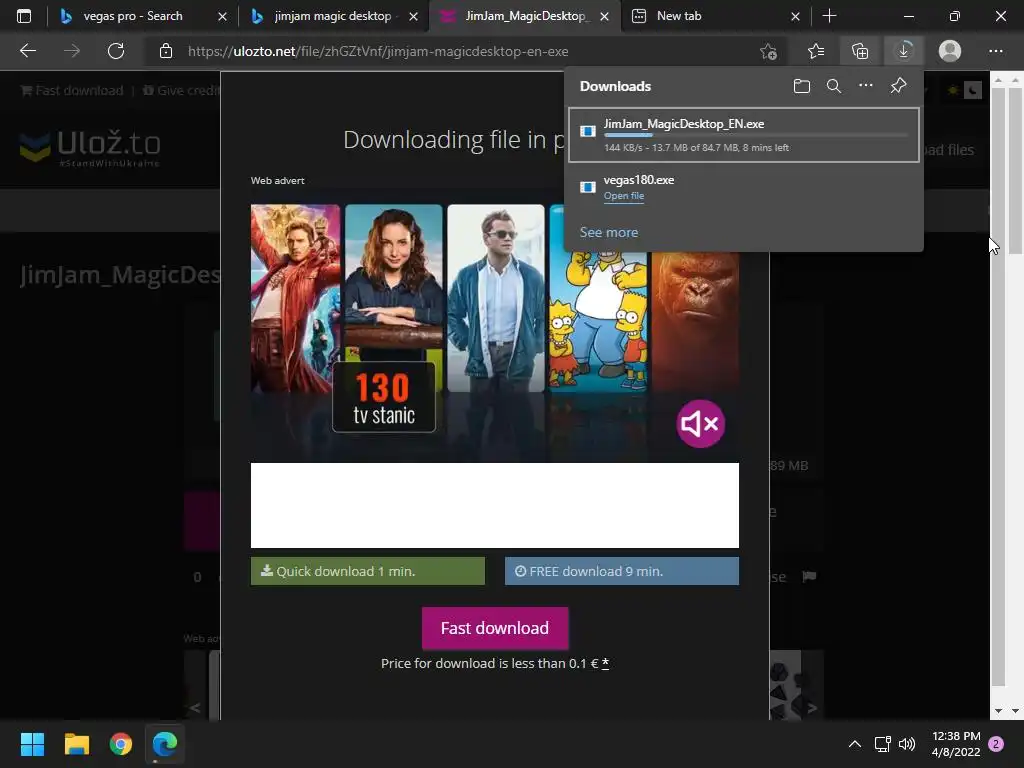Unmute the advert with speaker icon

tap(700, 424)
